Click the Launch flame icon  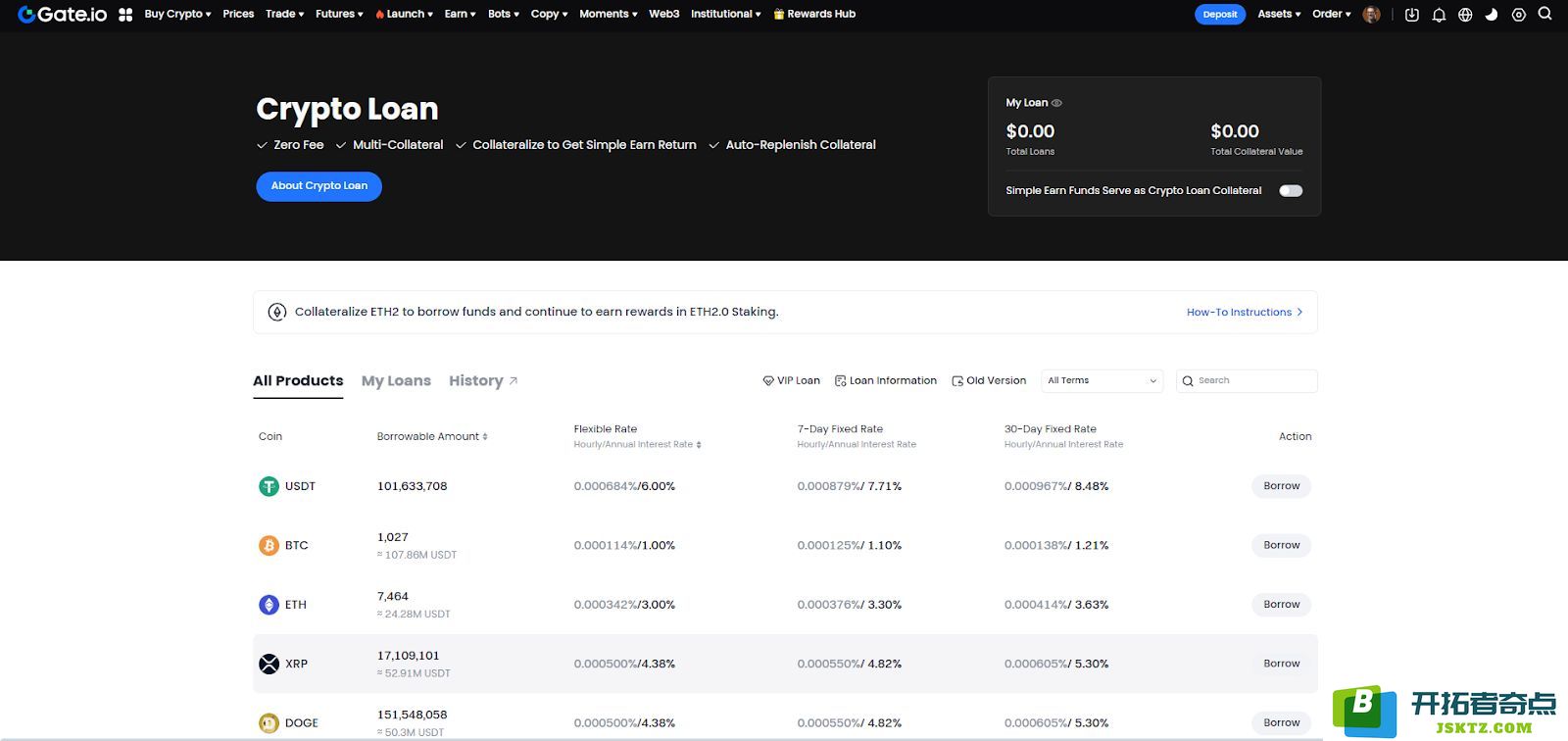point(379,15)
